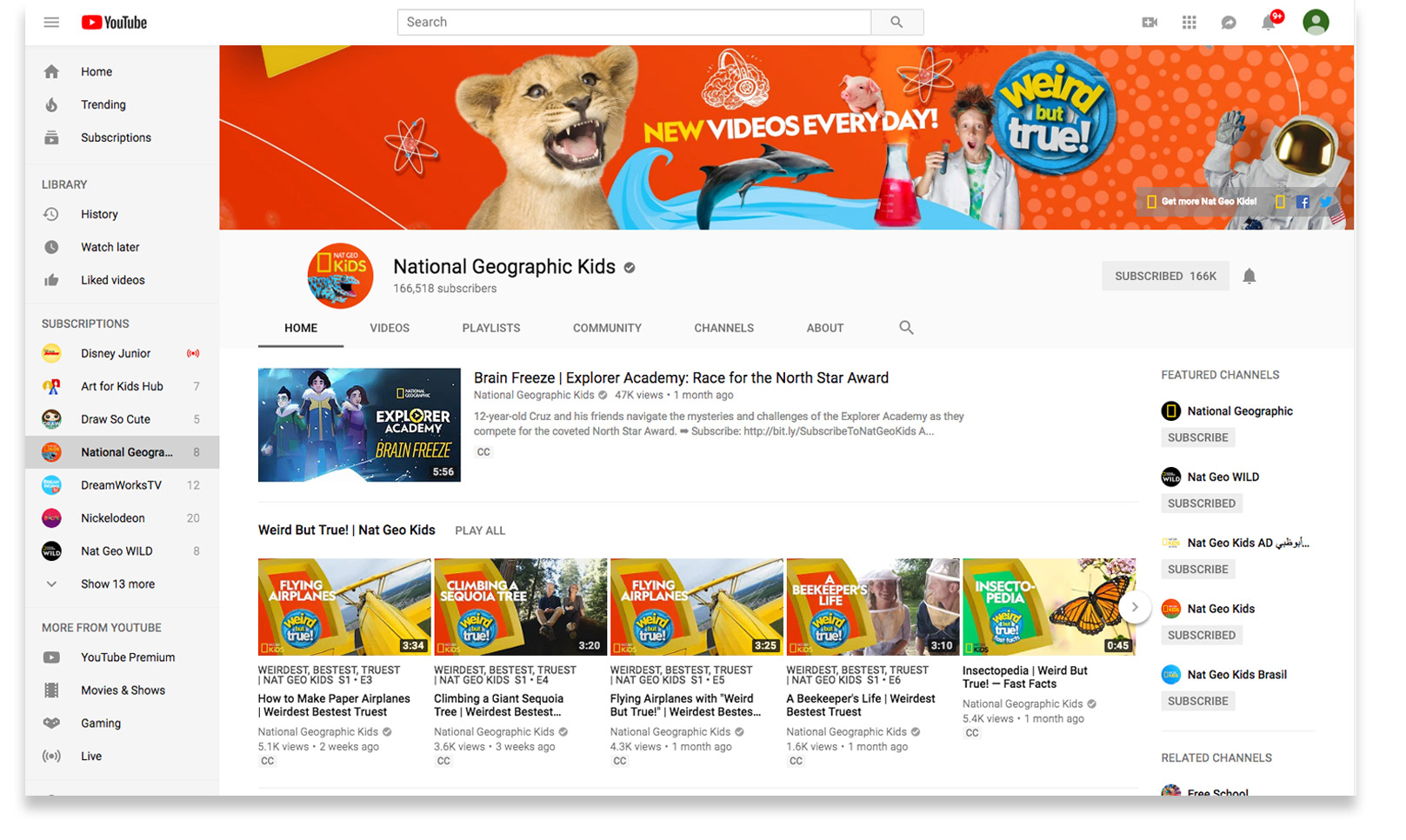Viewport: 1406px width, 840px height.
Task: Open the hamburger guide menu
Action: click(51, 23)
